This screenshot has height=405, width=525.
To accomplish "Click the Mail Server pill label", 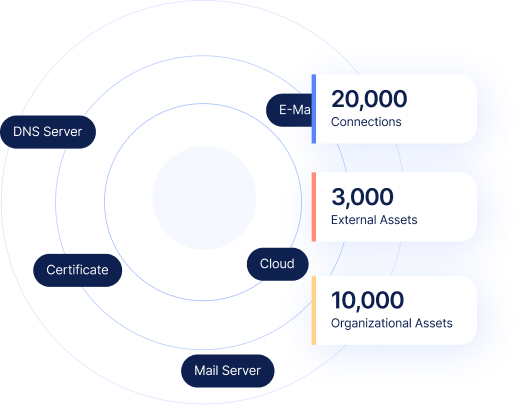I will tap(227, 371).
